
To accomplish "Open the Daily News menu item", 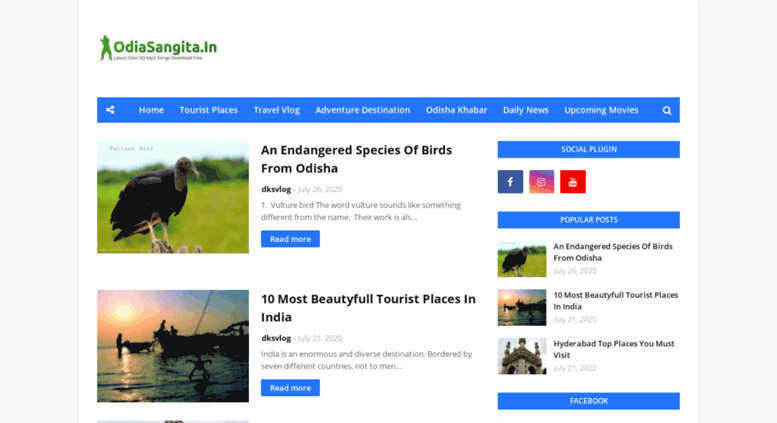I will click(x=526, y=110).
